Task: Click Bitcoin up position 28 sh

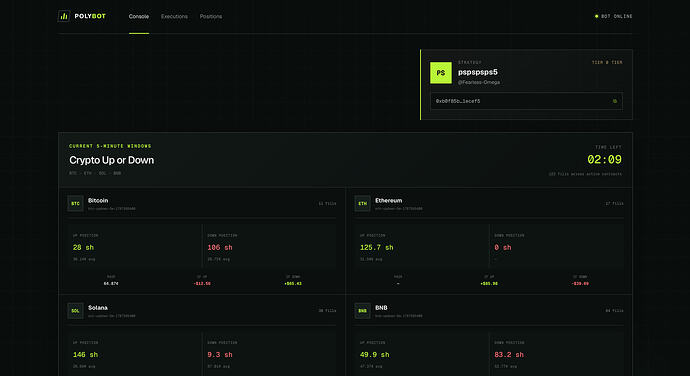Action: tap(83, 248)
